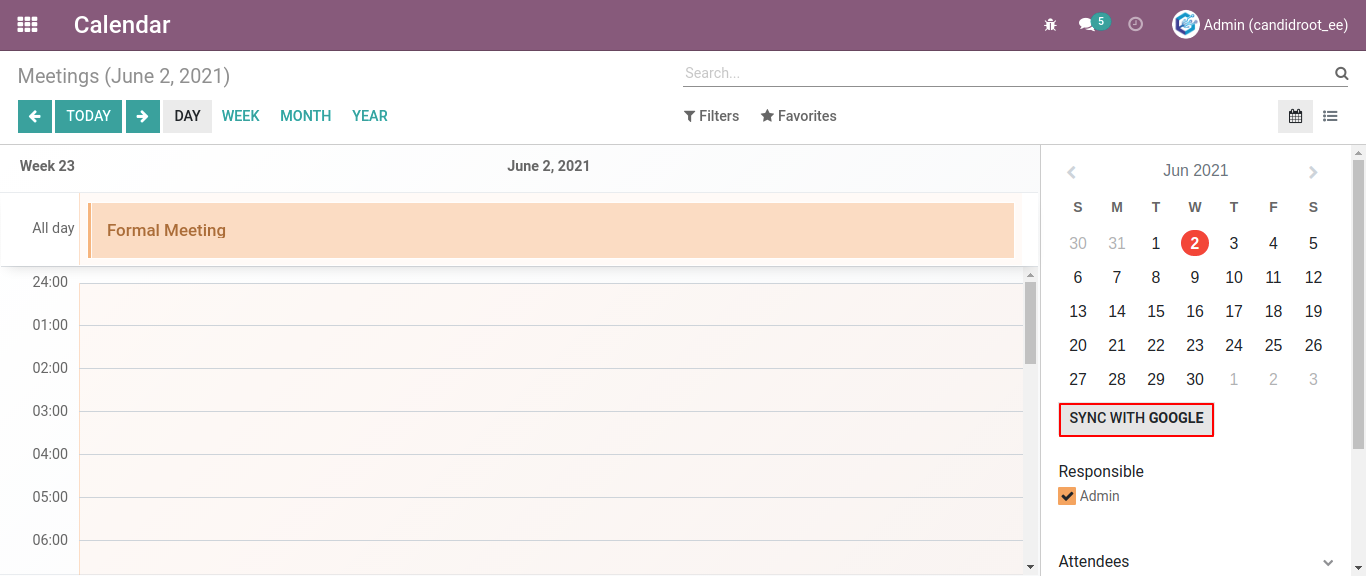The width and height of the screenshot is (1366, 576).
Task: Switch to list view icon
Action: tap(1330, 116)
